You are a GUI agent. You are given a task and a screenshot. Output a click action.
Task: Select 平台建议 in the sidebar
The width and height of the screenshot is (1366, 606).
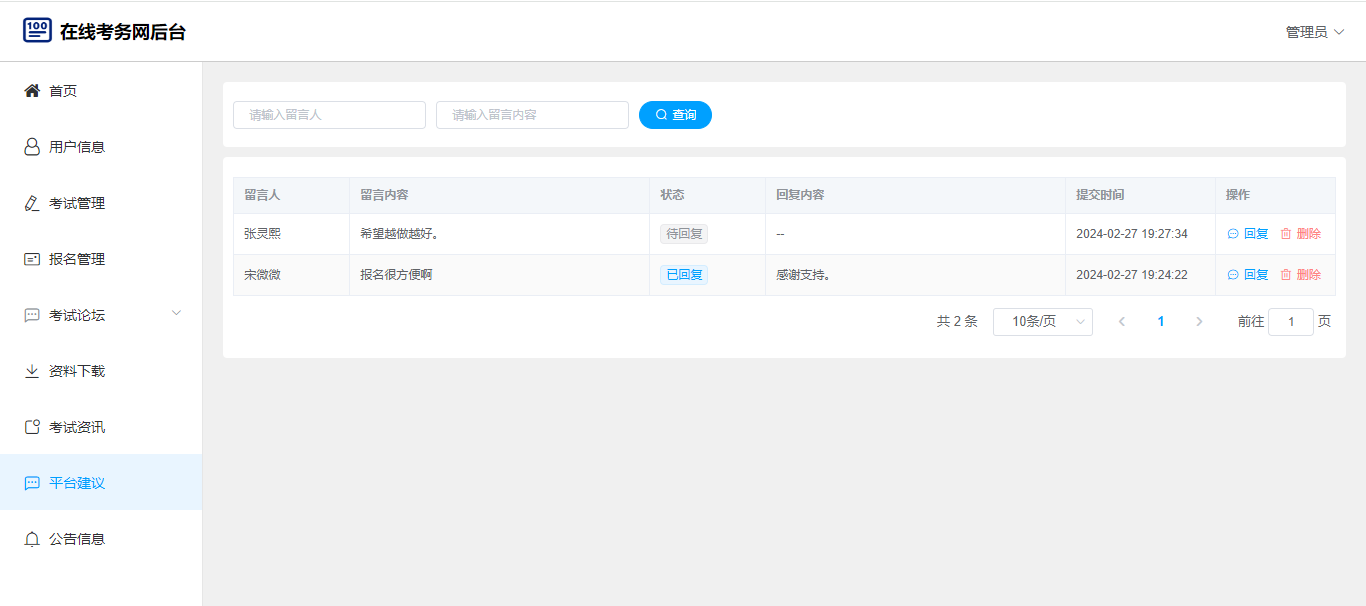coord(77,483)
